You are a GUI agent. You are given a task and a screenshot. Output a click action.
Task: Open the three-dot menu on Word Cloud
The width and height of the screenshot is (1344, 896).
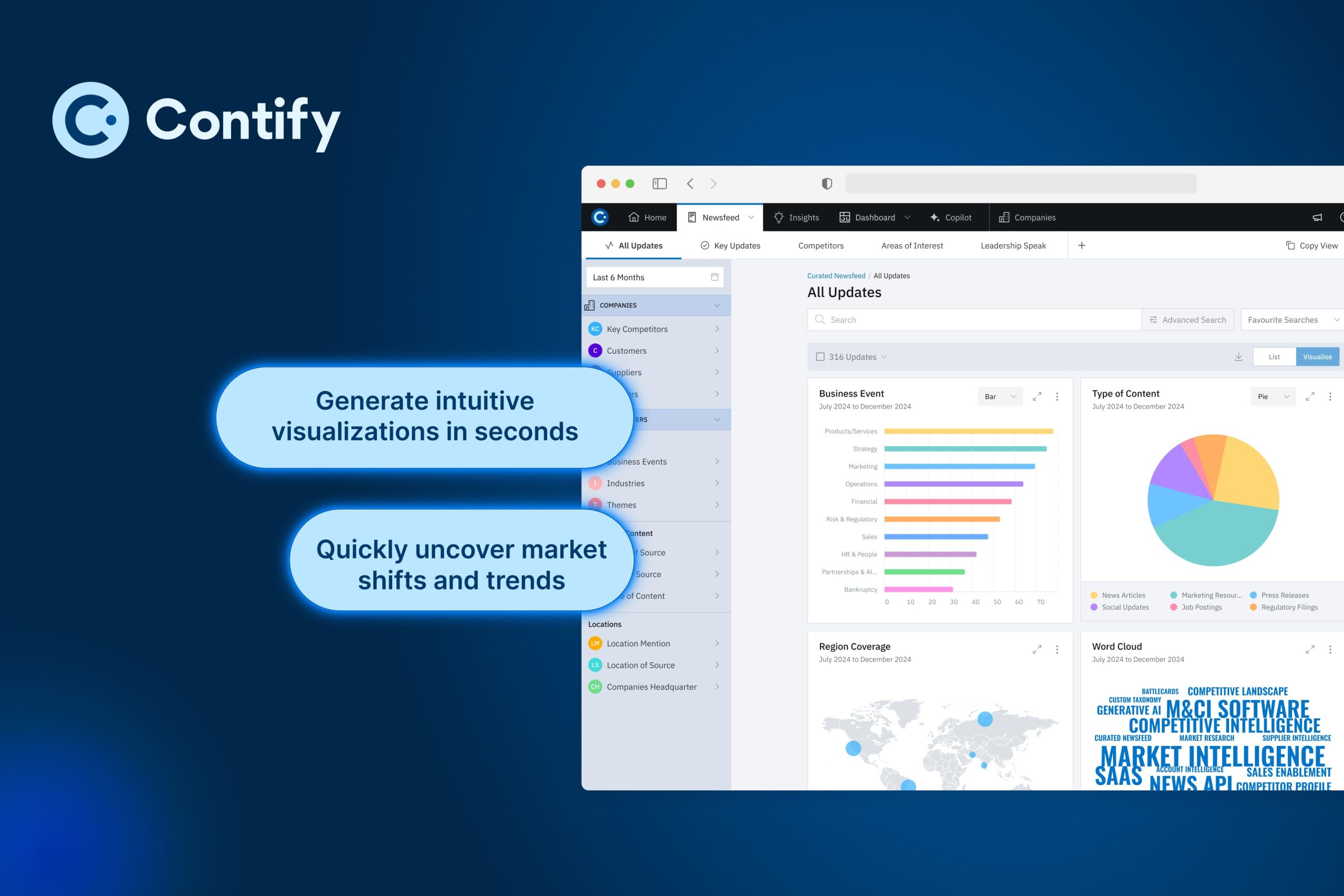coord(1329,649)
